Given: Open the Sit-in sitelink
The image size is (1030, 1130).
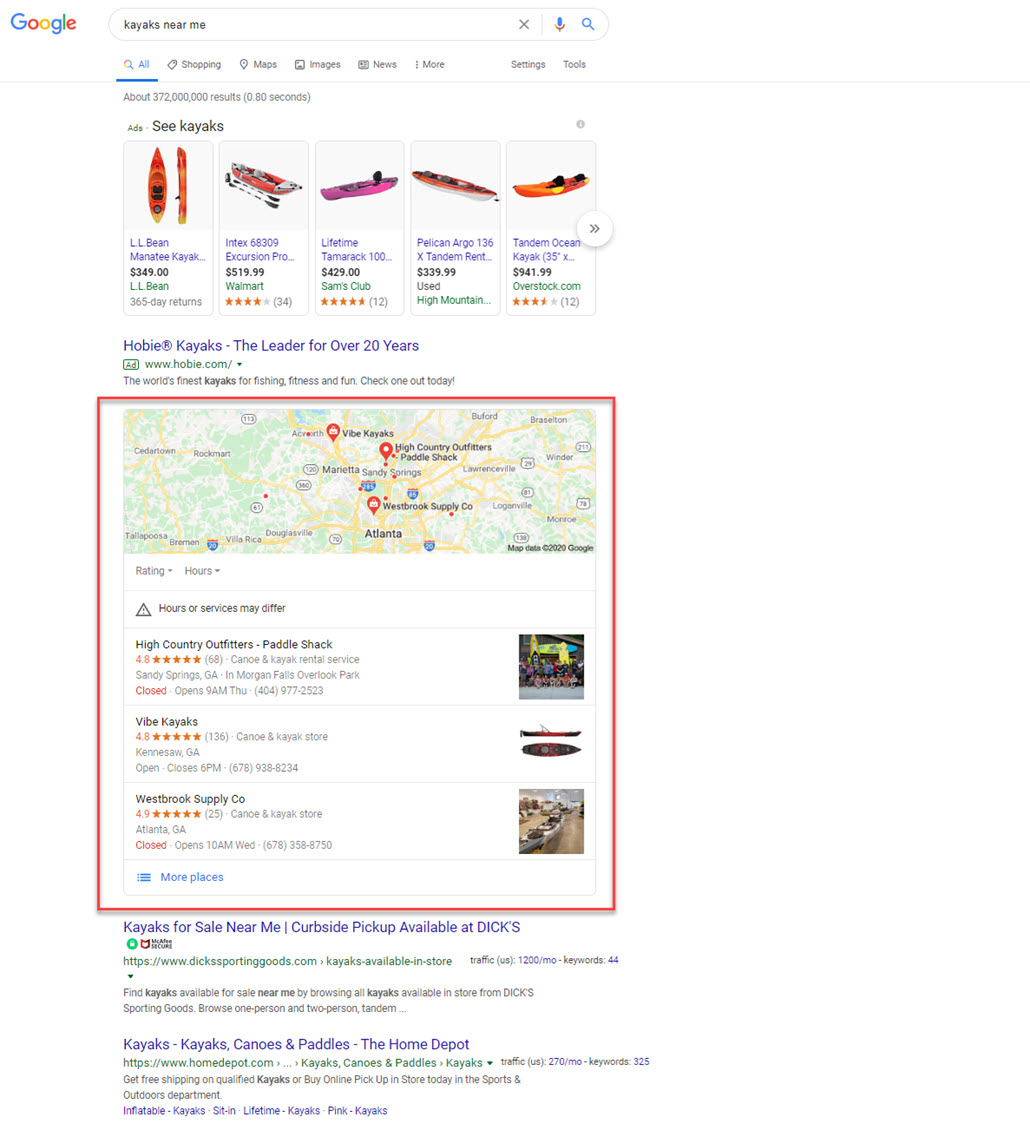Looking at the screenshot, I should [224, 1111].
